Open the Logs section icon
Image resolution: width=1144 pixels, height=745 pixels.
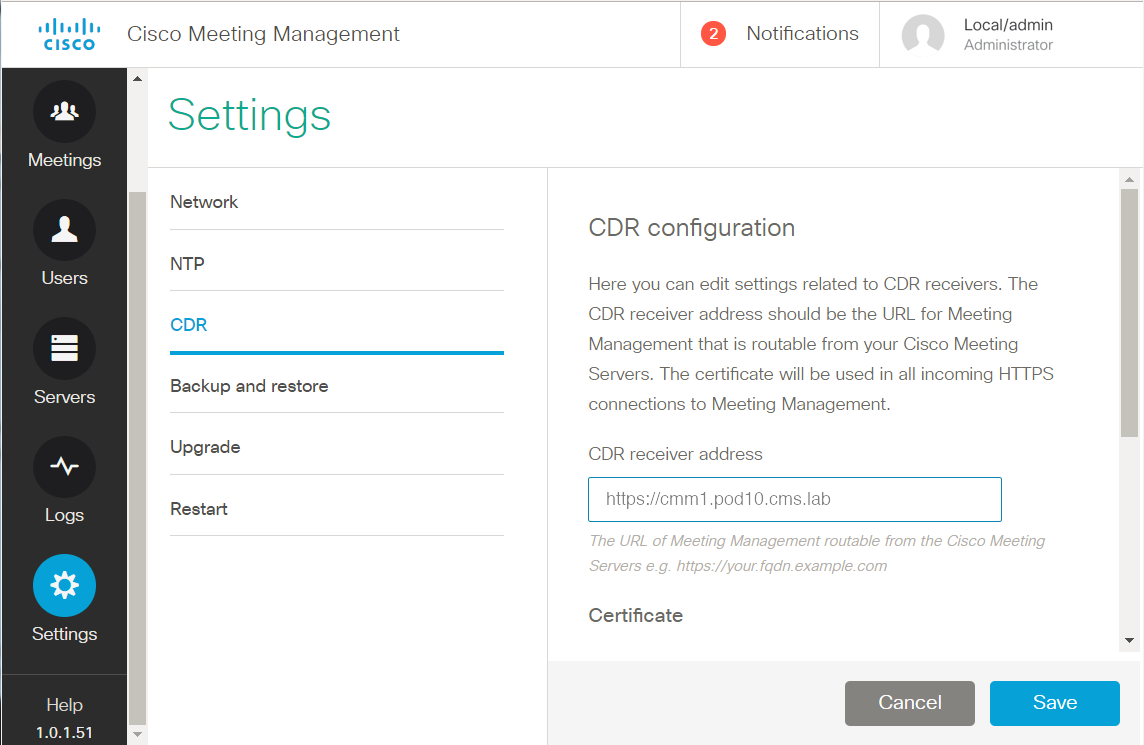(x=64, y=467)
